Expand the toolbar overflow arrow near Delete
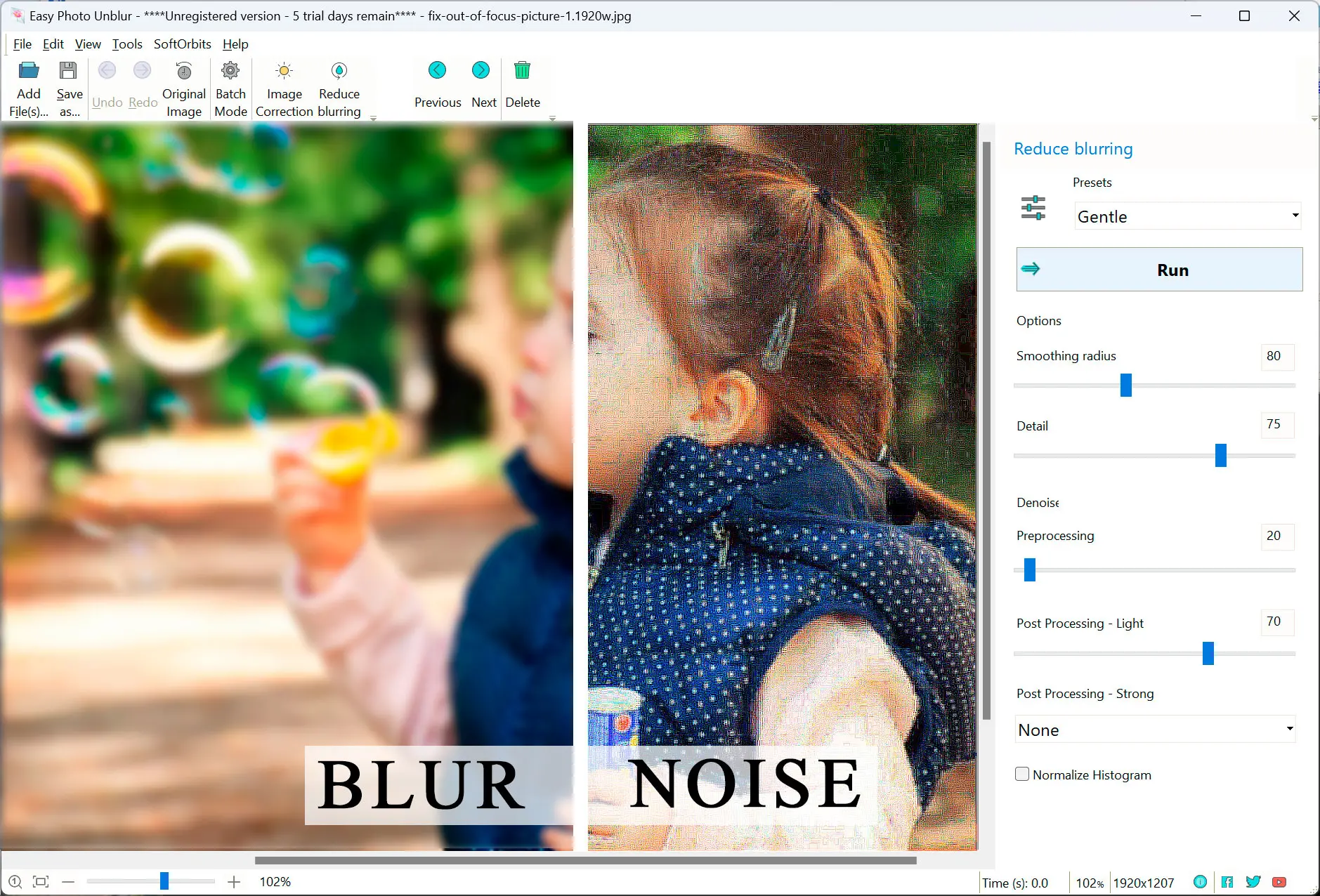 click(x=552, y=119)
